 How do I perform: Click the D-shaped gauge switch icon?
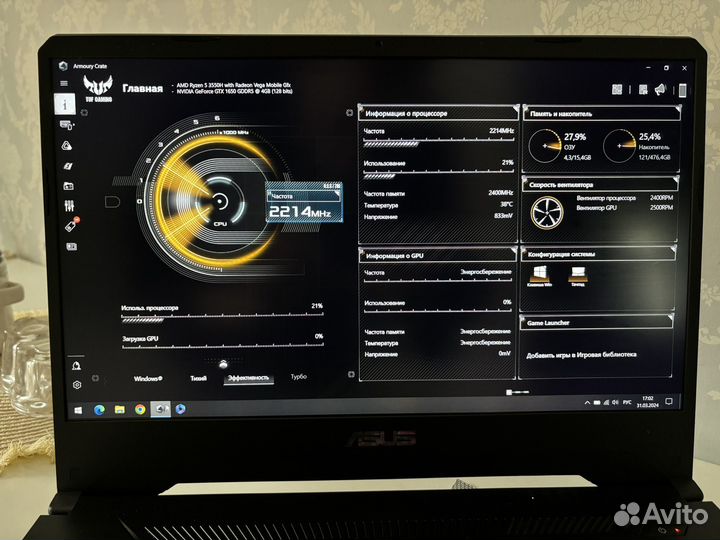pyautogui.click(x=112, y=201)
